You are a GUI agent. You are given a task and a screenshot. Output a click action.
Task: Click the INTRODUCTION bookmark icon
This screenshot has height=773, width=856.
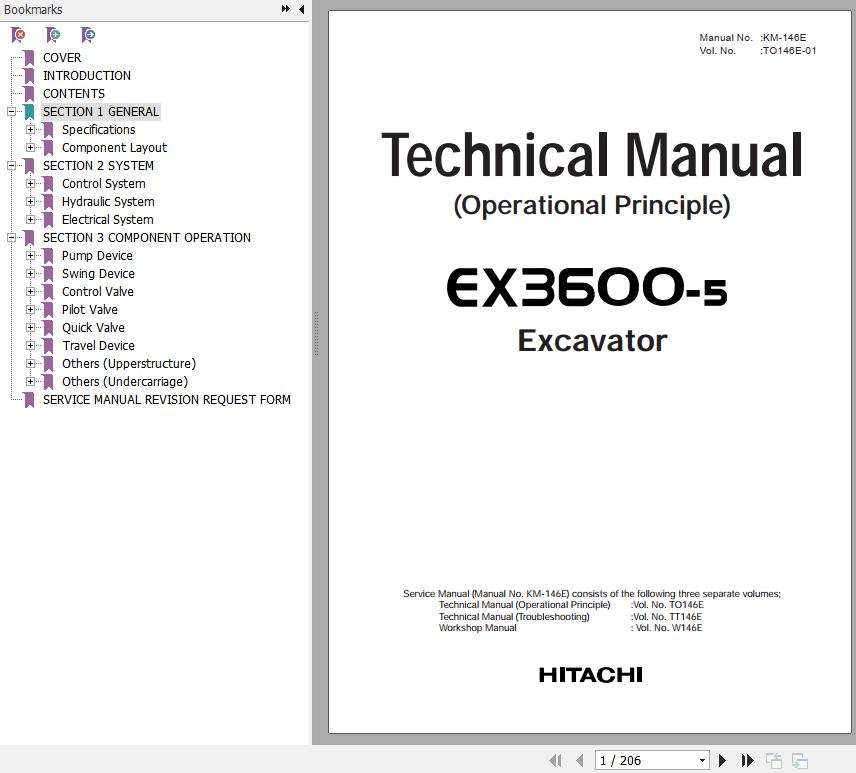[x=29, y=76]
